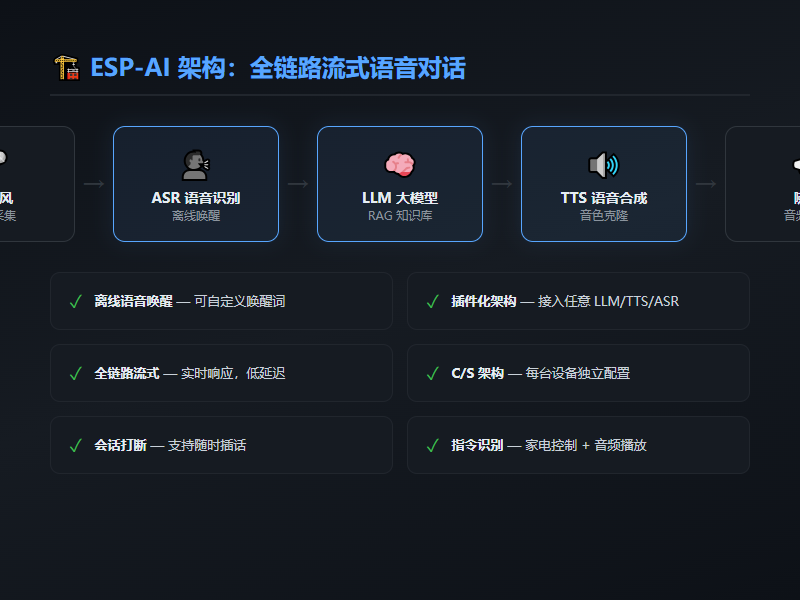Click the speaker TTS icon
This screenshot has width=800, height=600.
click(x=604, y=165)
